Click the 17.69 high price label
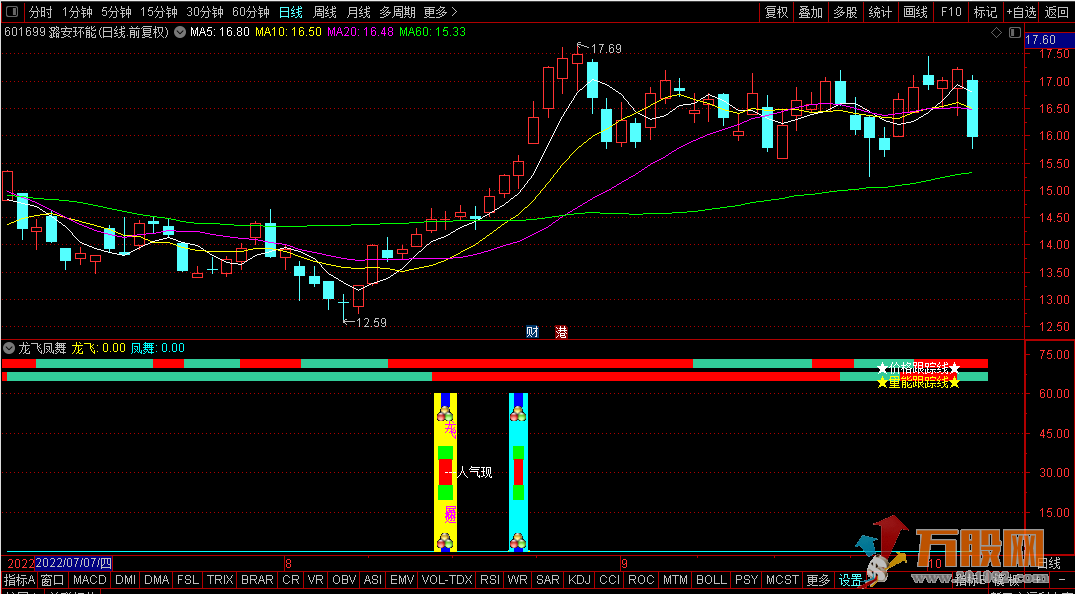 pyautogui.click(x=605, y=49)
